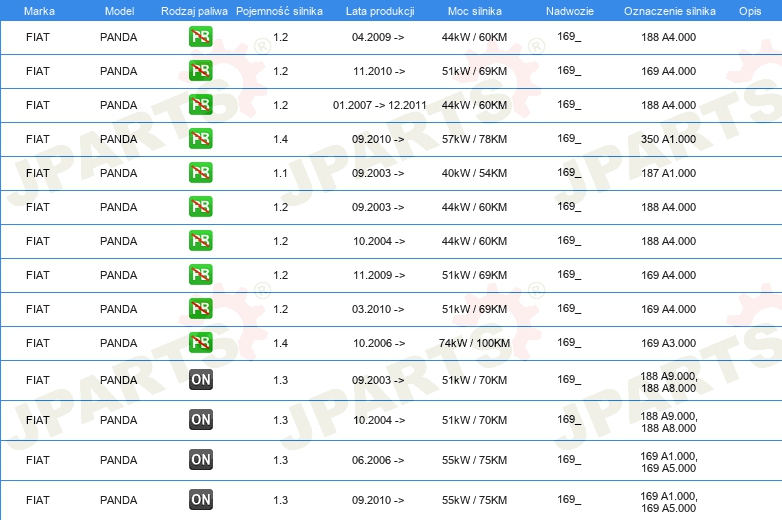Click the PANDA cell in the 10.2006 row
Viewport: 782px width, 520px height.
click(x=118, y=343)
